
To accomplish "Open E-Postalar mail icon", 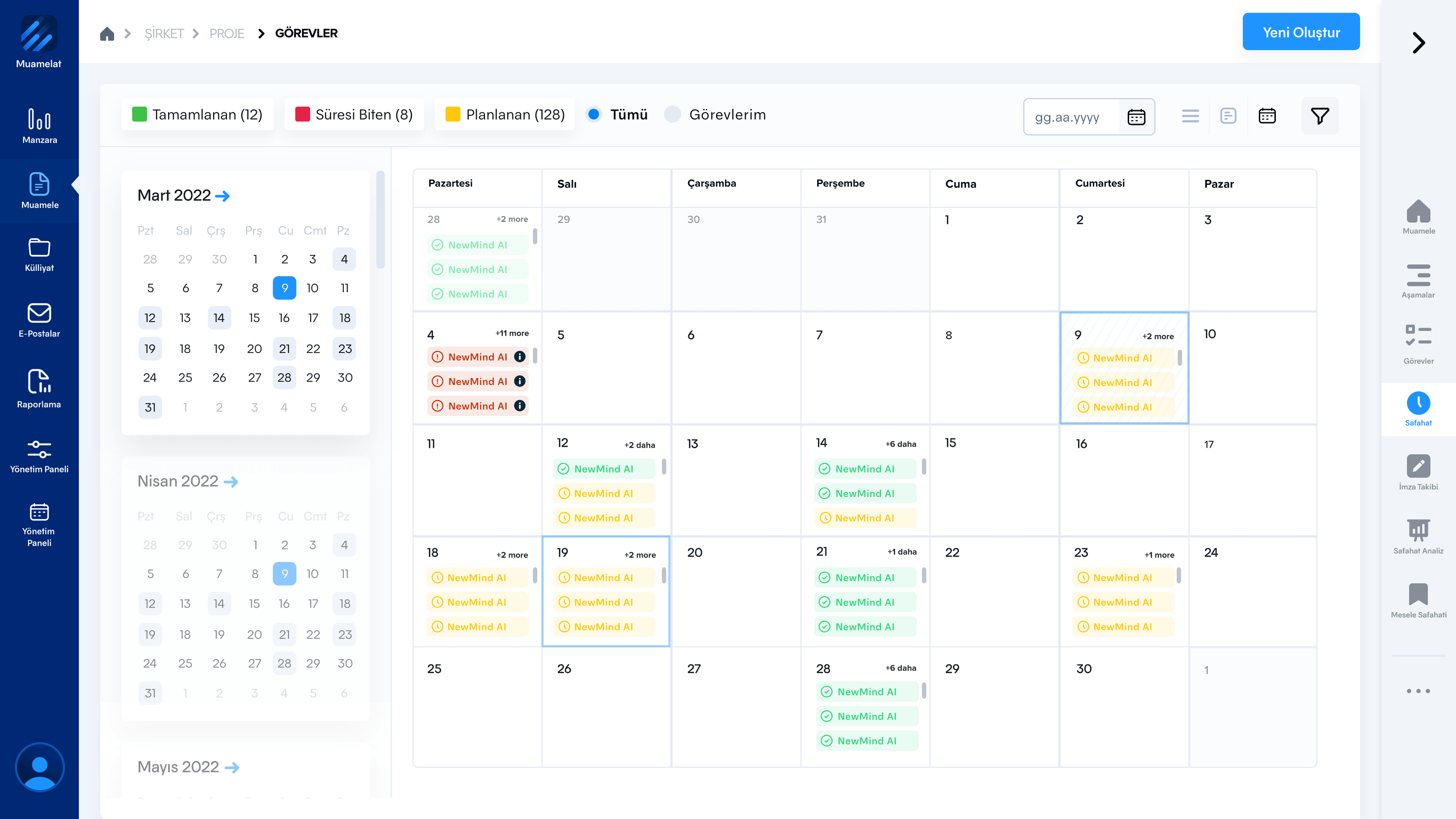I will click(x=39, y=320).
